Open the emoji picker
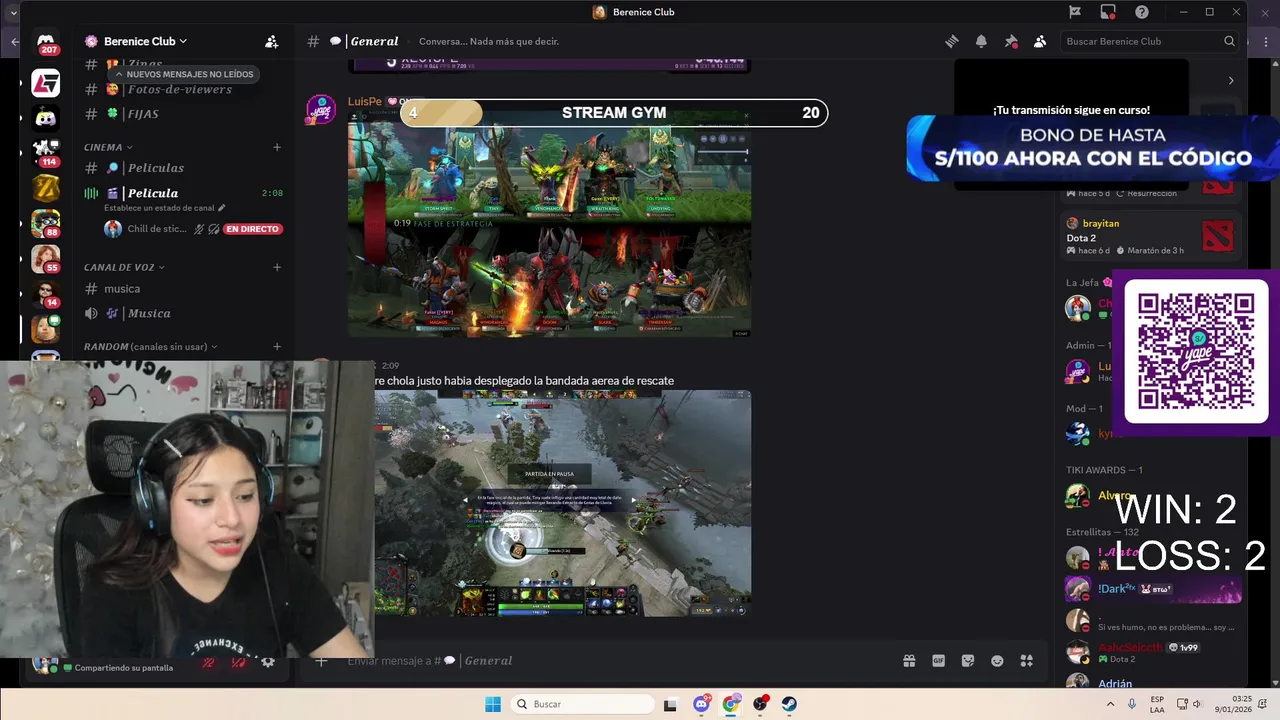 (x=997, y=661)
